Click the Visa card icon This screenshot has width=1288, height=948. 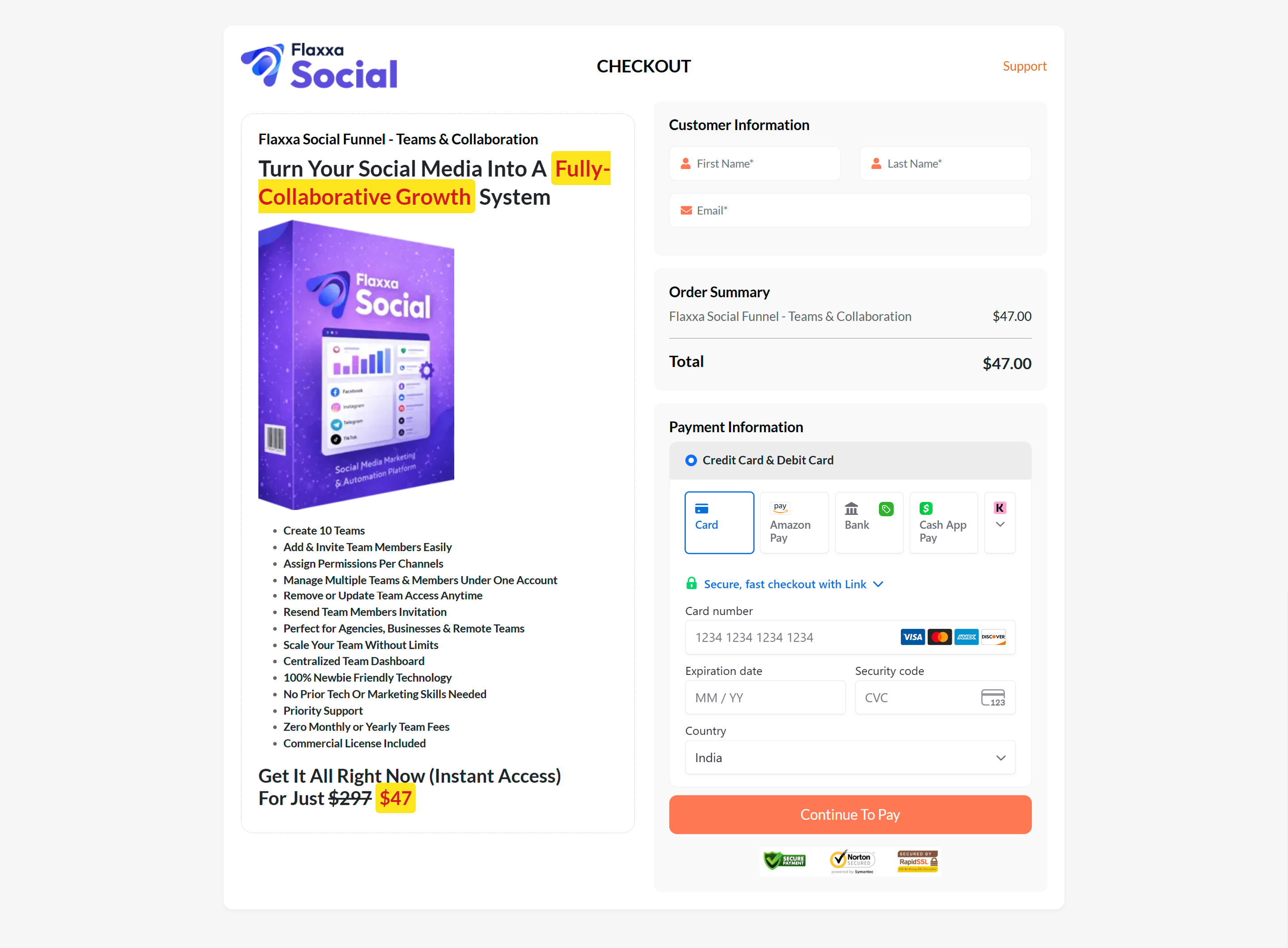click(912, 637)
